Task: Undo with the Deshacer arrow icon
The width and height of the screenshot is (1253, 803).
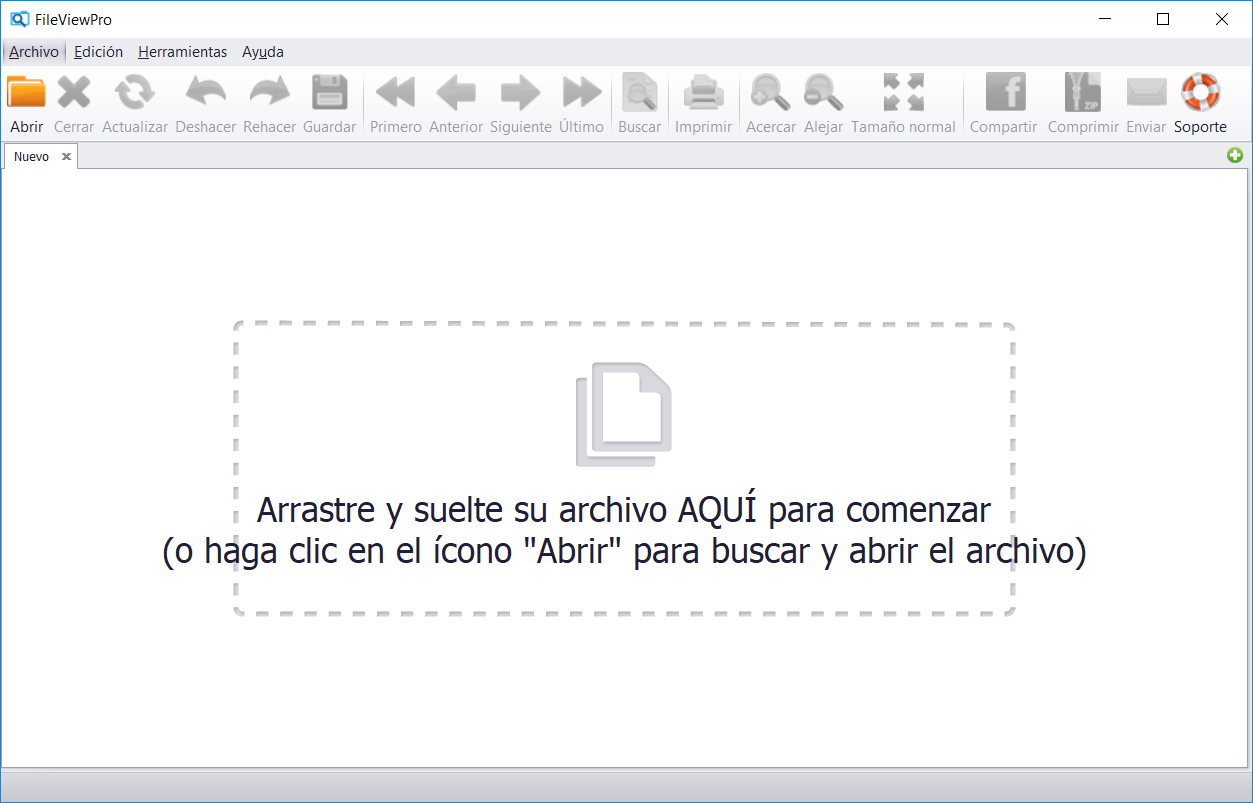Action: click(x=205, y=92)
